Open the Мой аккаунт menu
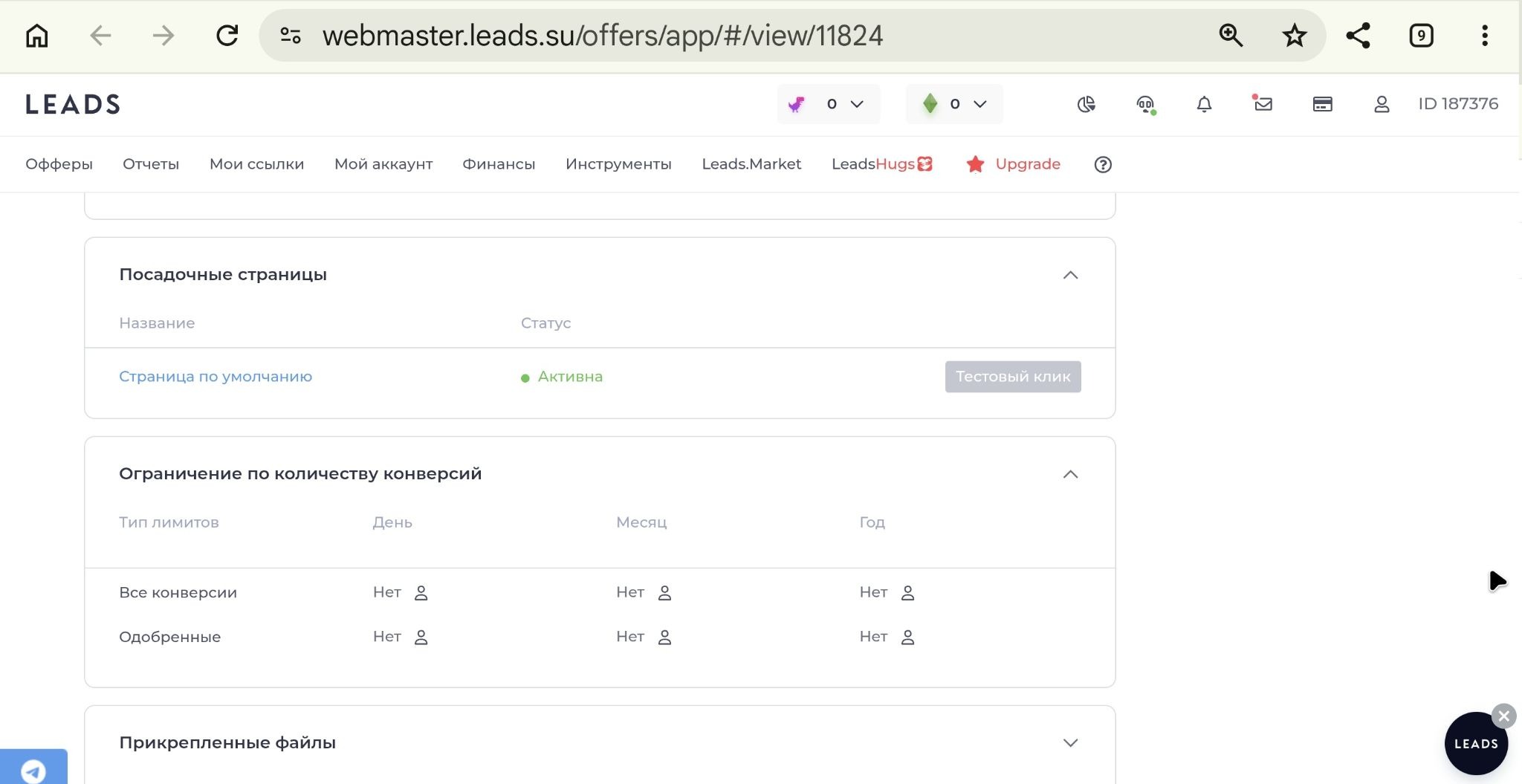This screenshot has height=784, width=1522. [383, 164]
